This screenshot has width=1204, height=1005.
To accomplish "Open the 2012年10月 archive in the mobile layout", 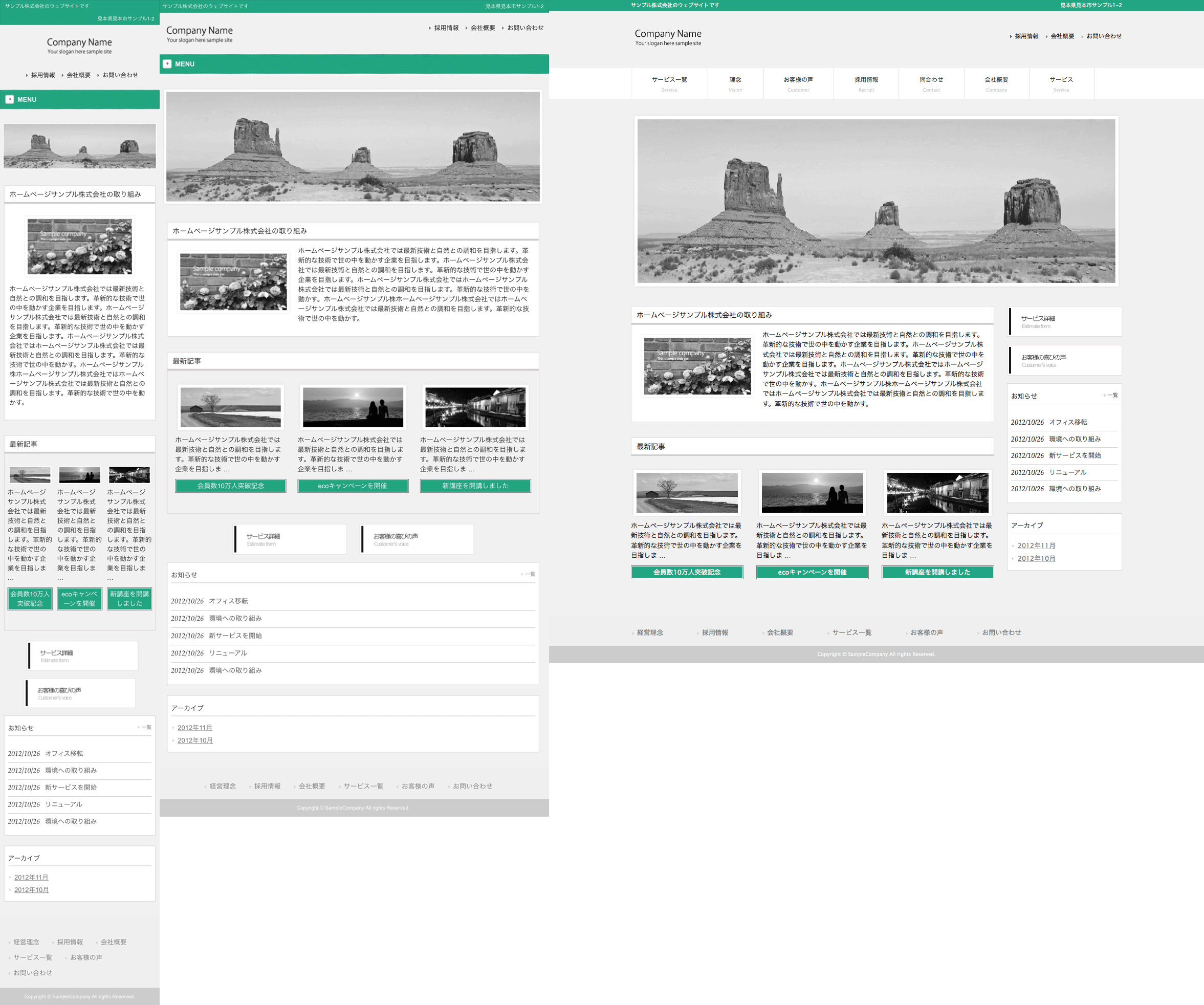I will coord(32,890).
